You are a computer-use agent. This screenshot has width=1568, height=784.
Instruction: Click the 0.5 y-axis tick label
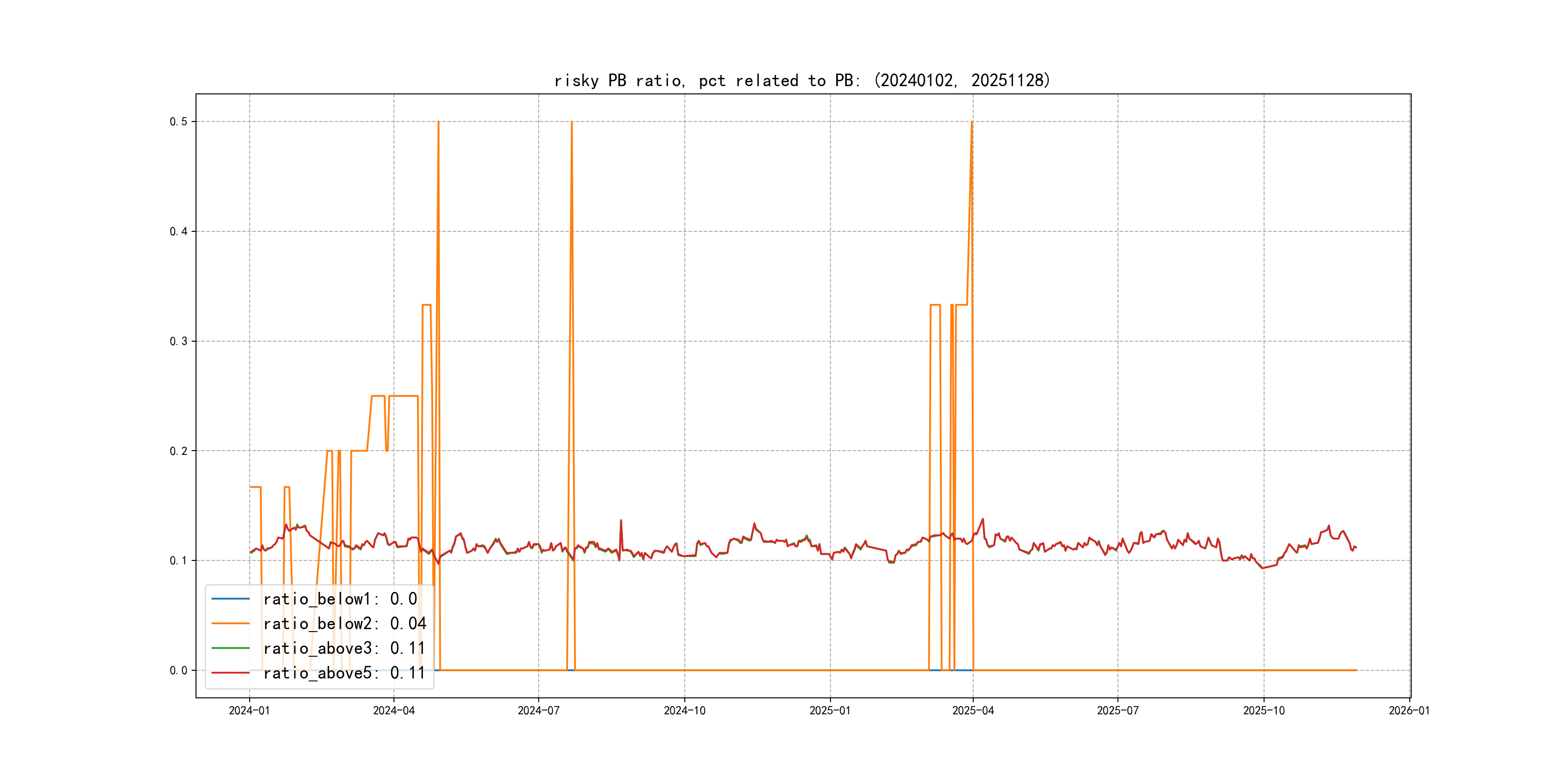(x=179, y=122)
